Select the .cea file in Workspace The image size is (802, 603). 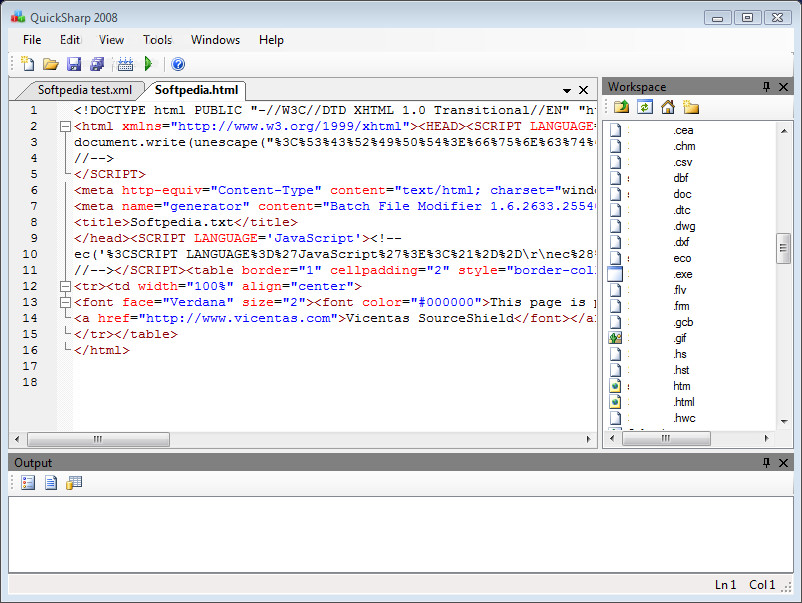pyautogui.click(x=683, y=130)
